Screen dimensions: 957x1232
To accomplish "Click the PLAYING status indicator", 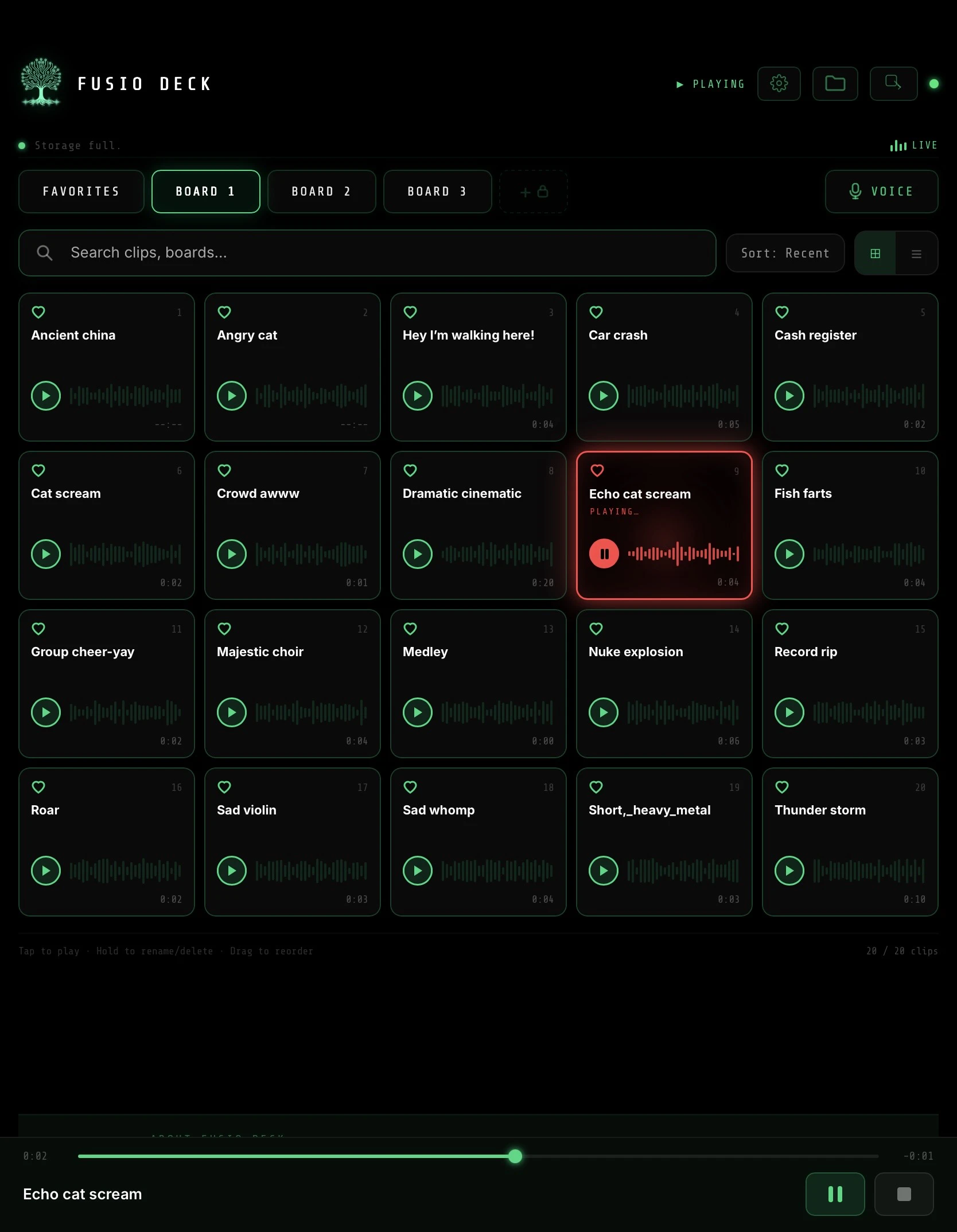I will [710, 84].
